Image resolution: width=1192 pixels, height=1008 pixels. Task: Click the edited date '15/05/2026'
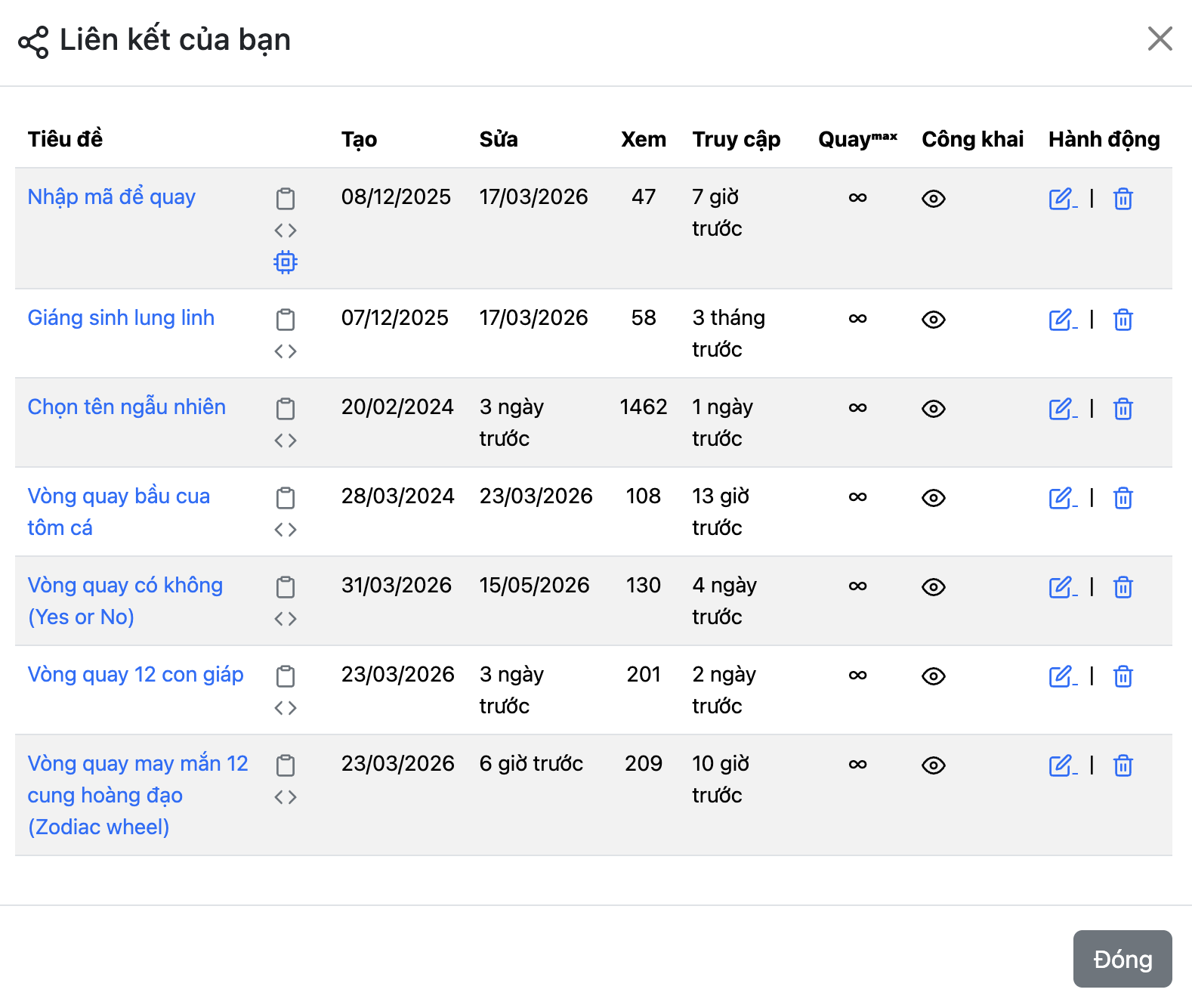pyautogui.click(x=535, y=586)
